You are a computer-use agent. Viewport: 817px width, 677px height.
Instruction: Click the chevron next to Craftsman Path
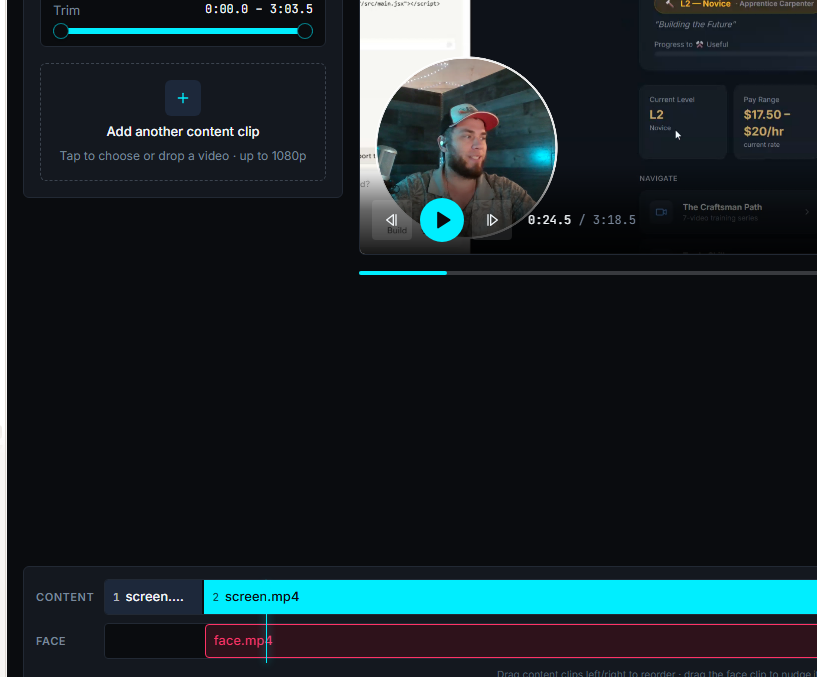(x=807, y=212)
